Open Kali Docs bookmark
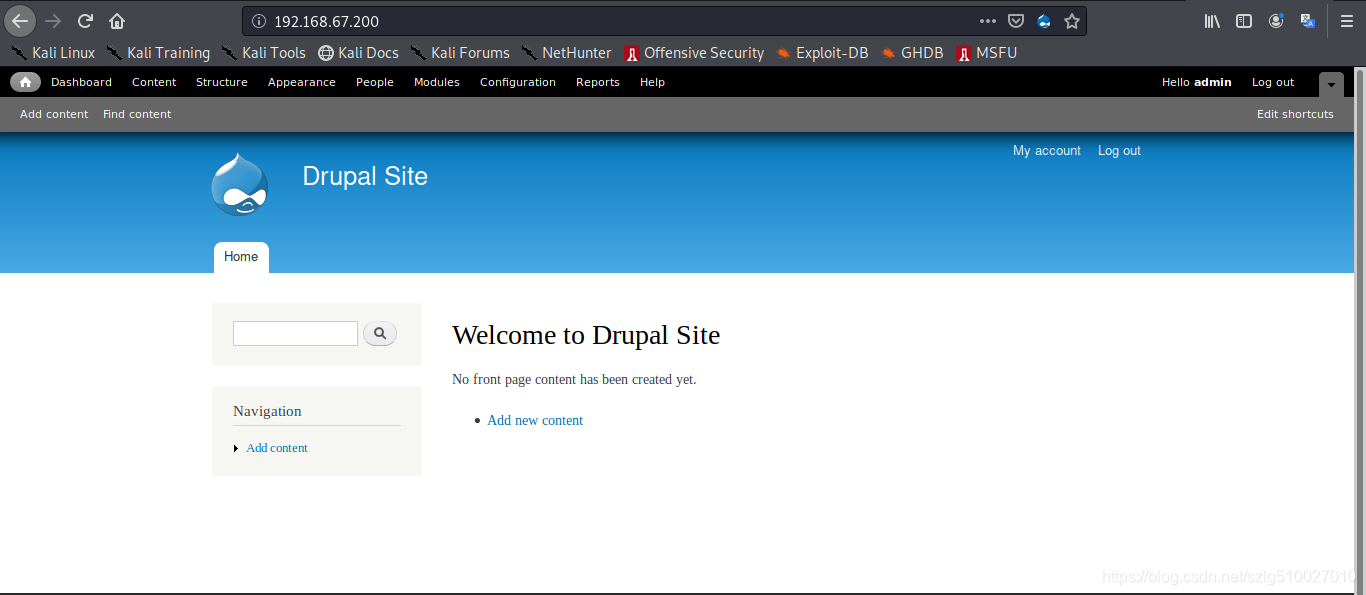 tap(358, 53)
